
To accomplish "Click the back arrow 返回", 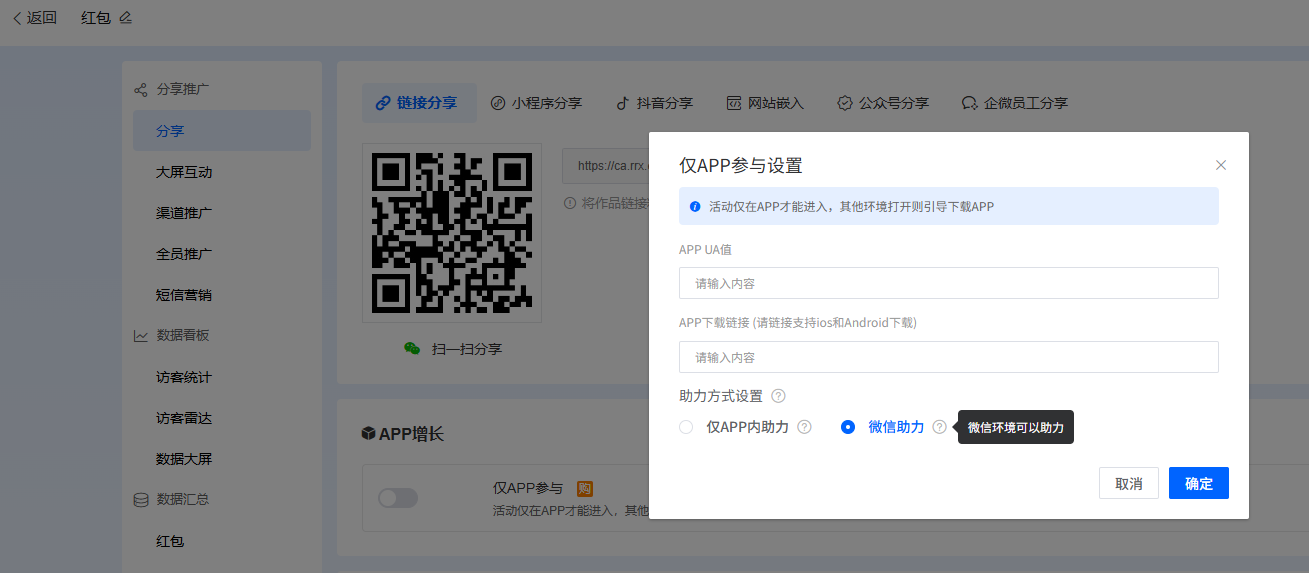I will [34, 18].
